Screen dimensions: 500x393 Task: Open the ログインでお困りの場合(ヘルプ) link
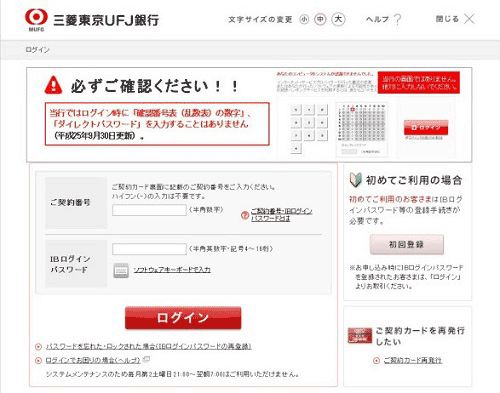click(93, 360)
